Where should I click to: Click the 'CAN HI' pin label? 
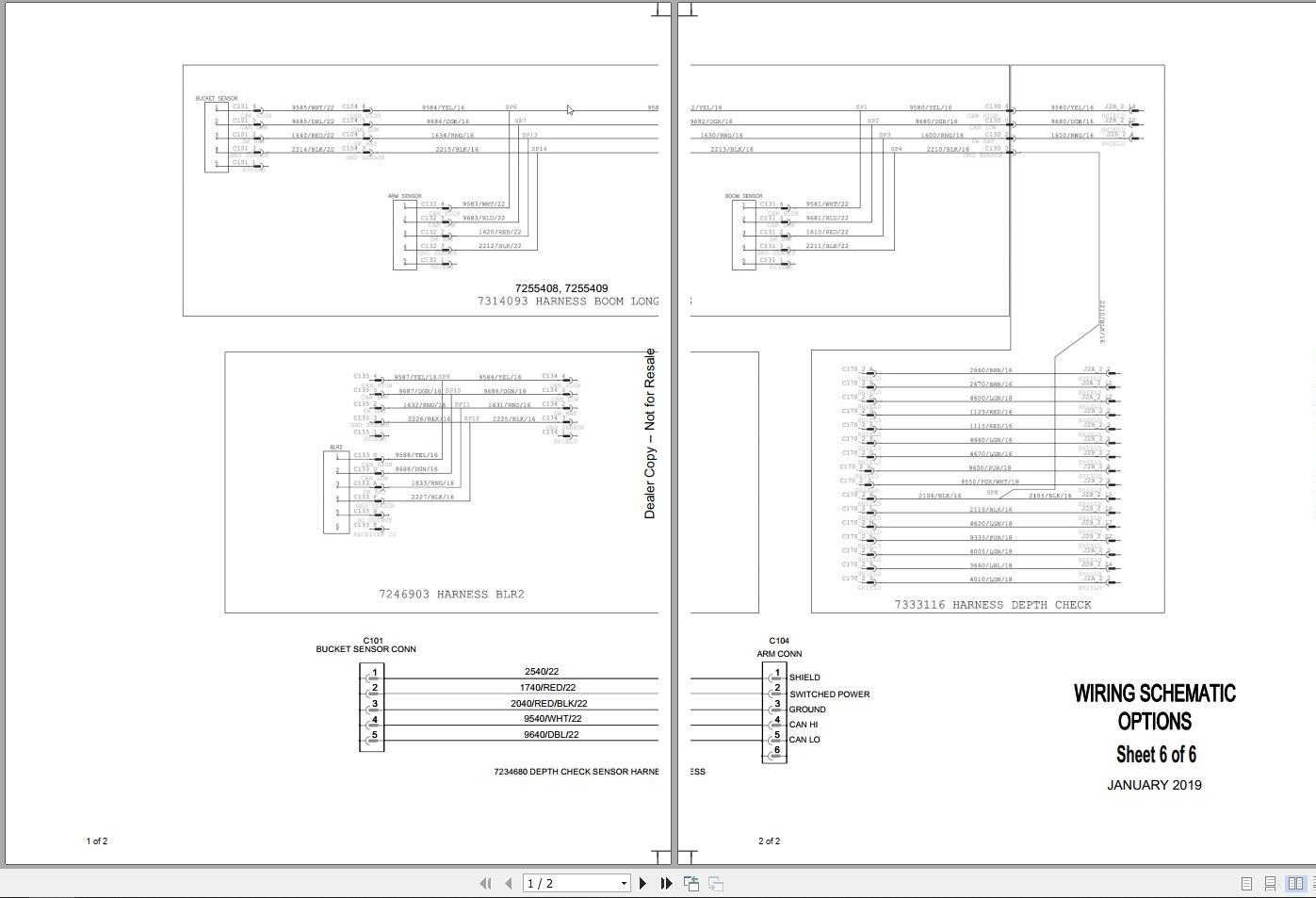(804, 725)
